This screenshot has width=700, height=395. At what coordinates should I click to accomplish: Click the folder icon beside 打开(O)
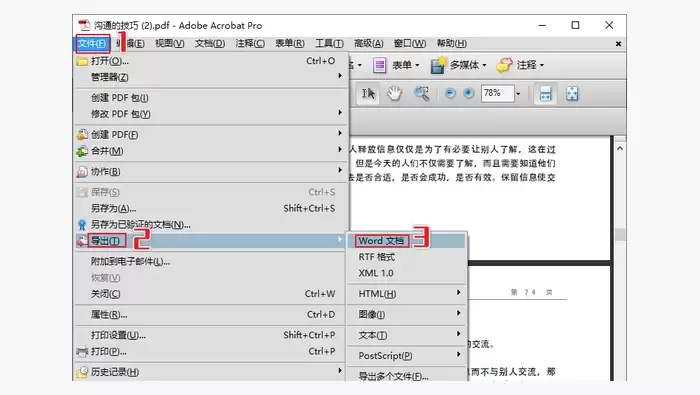coord(82,61)
